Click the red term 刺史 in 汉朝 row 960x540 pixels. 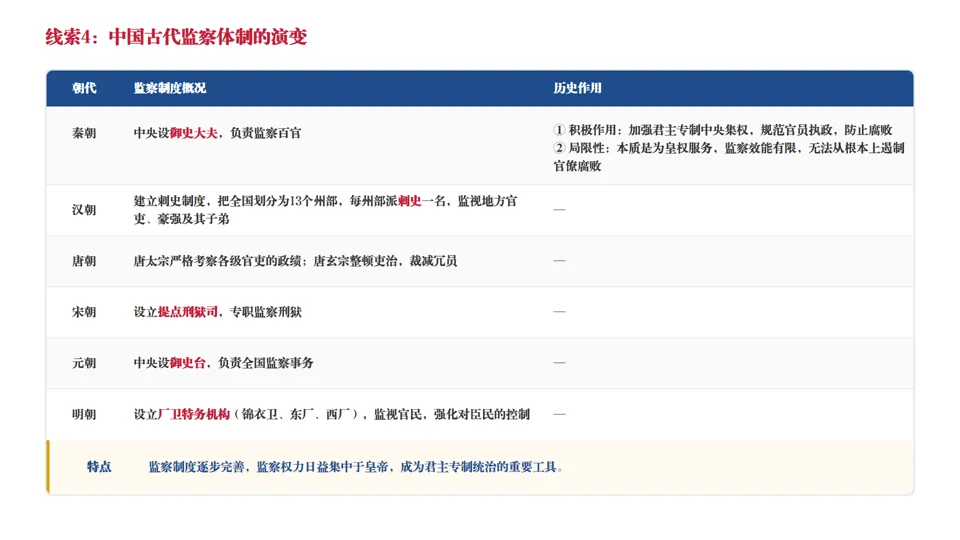point(410,201)
